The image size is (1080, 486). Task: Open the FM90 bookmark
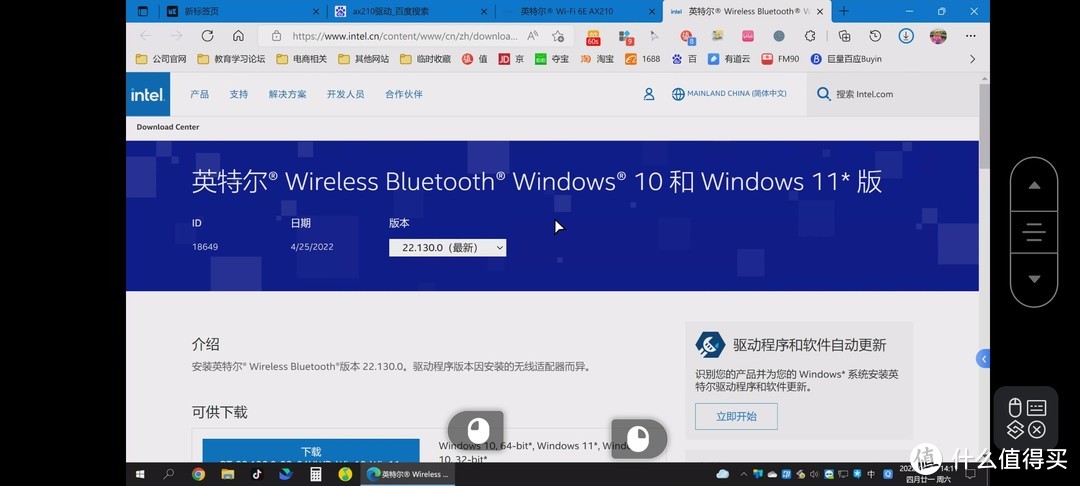point(780,59)
